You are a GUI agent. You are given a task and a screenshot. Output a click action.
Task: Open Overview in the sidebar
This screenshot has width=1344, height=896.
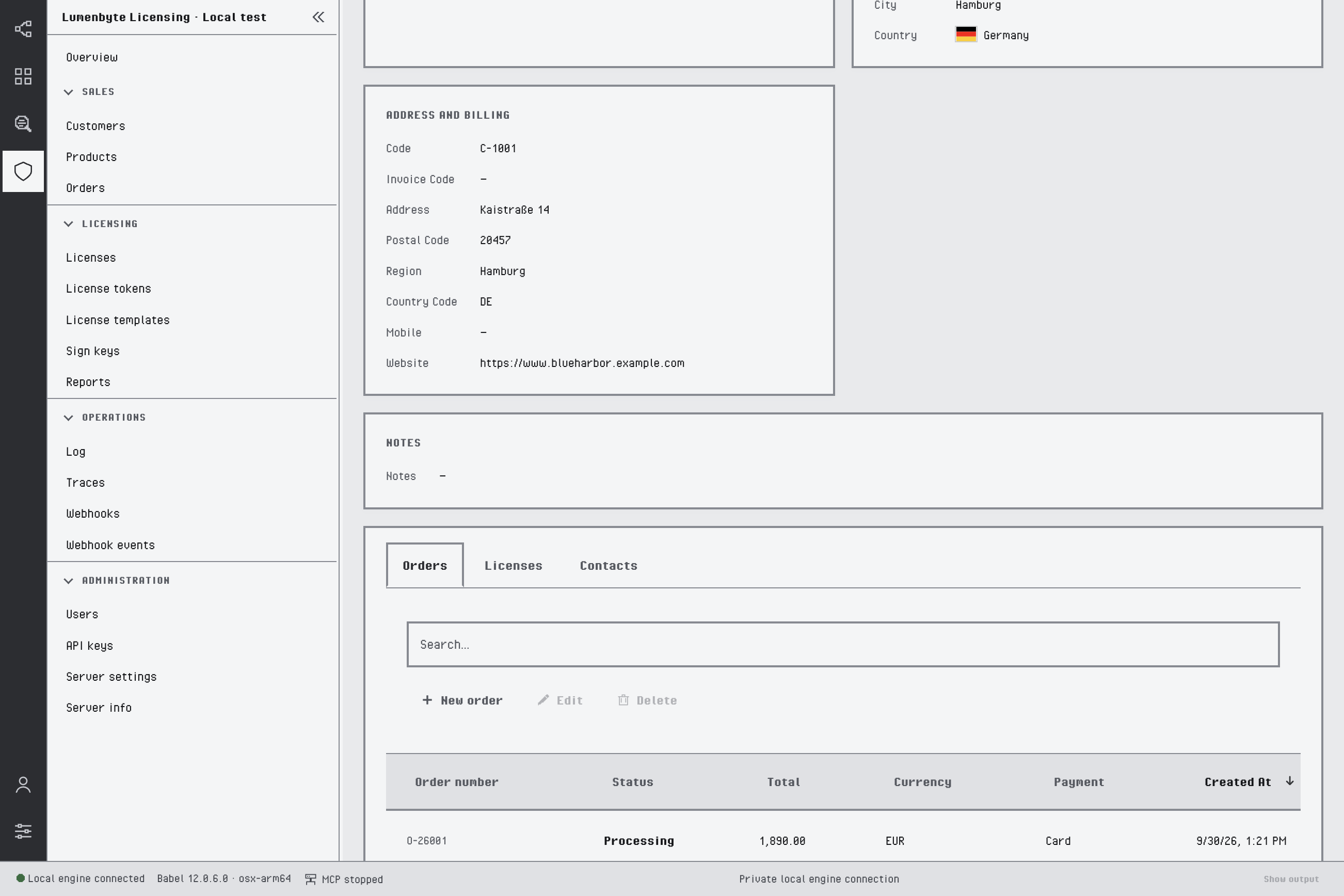[92, 57]
